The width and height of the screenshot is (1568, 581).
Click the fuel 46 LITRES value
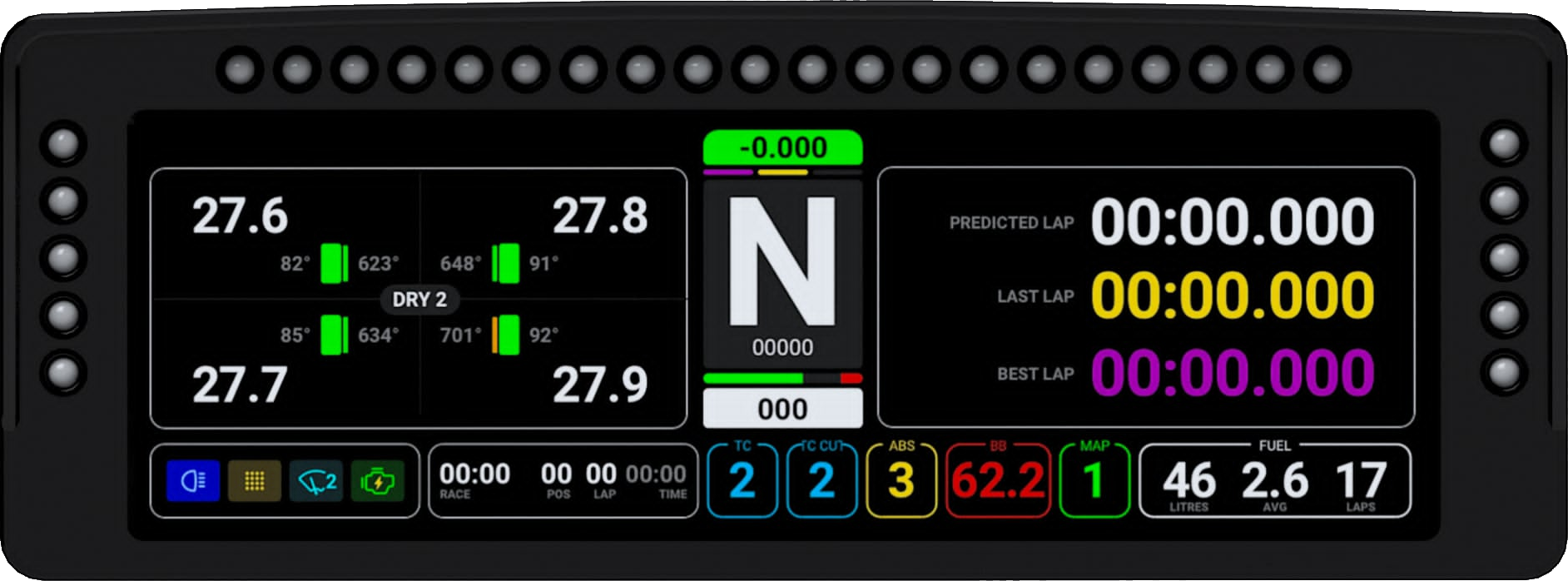point(1189,480)
